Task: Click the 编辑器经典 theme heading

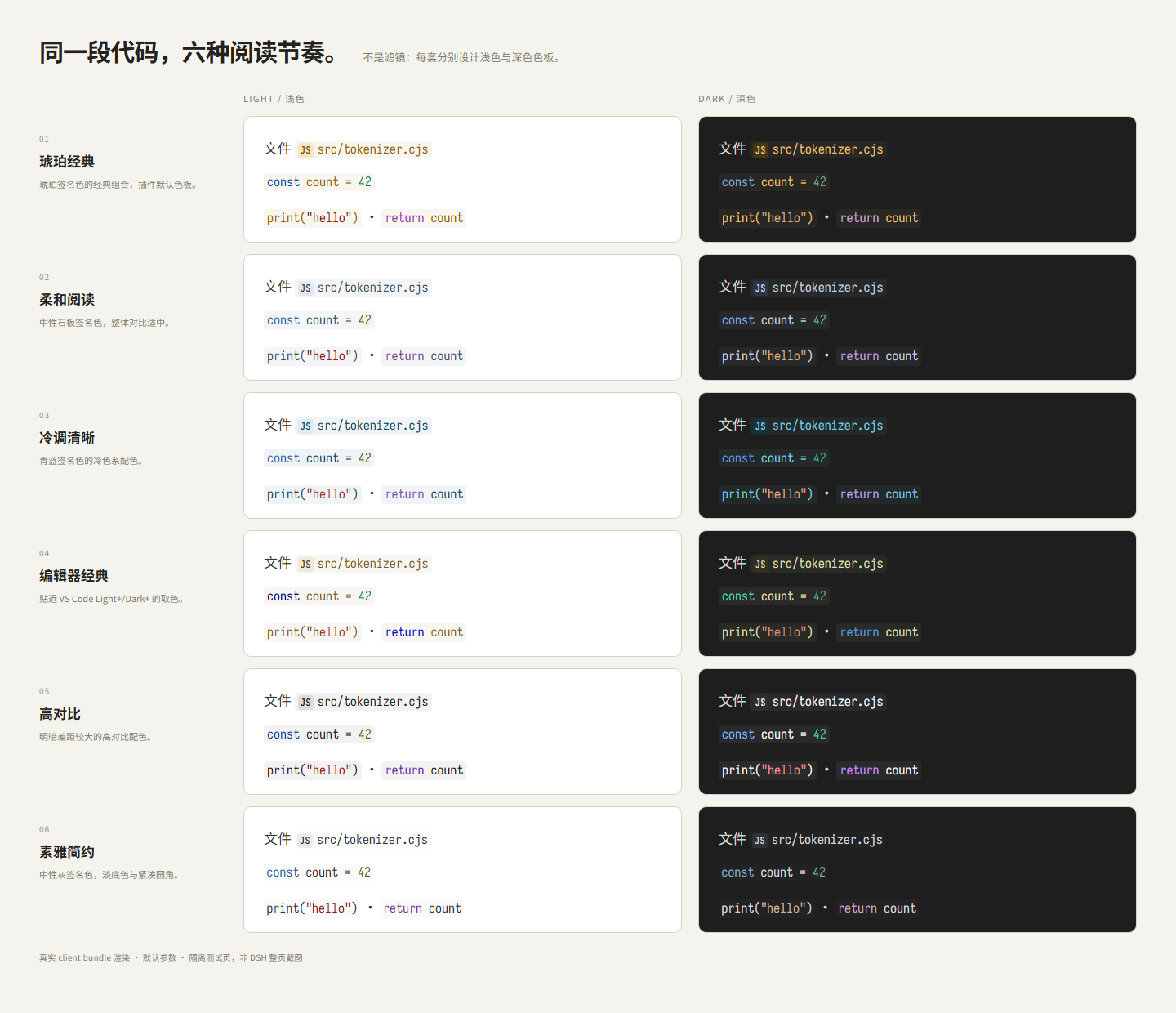Action: click(x=73, y=576)
